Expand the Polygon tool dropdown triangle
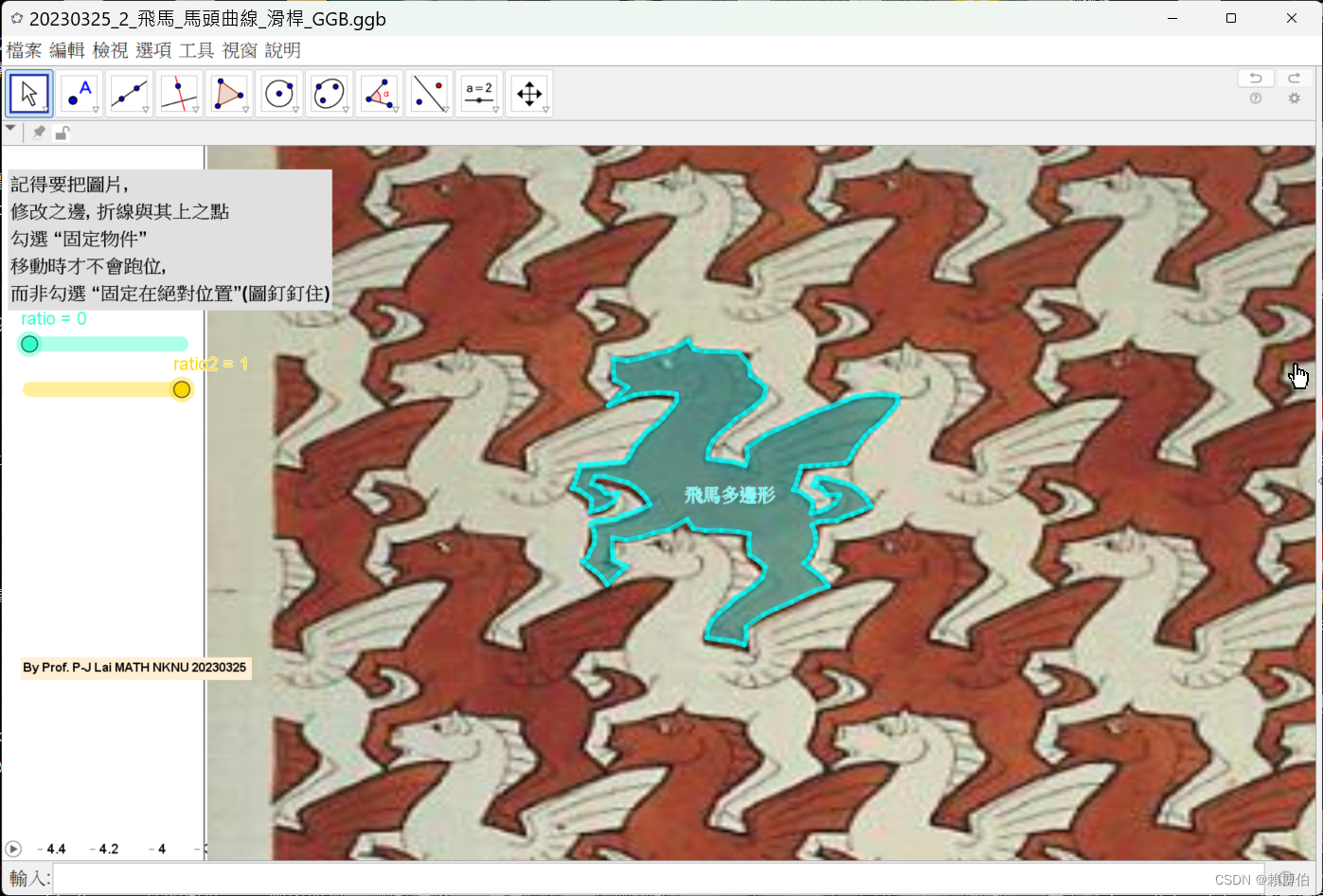The image size is (1323, 896). [x=246, y=110]
